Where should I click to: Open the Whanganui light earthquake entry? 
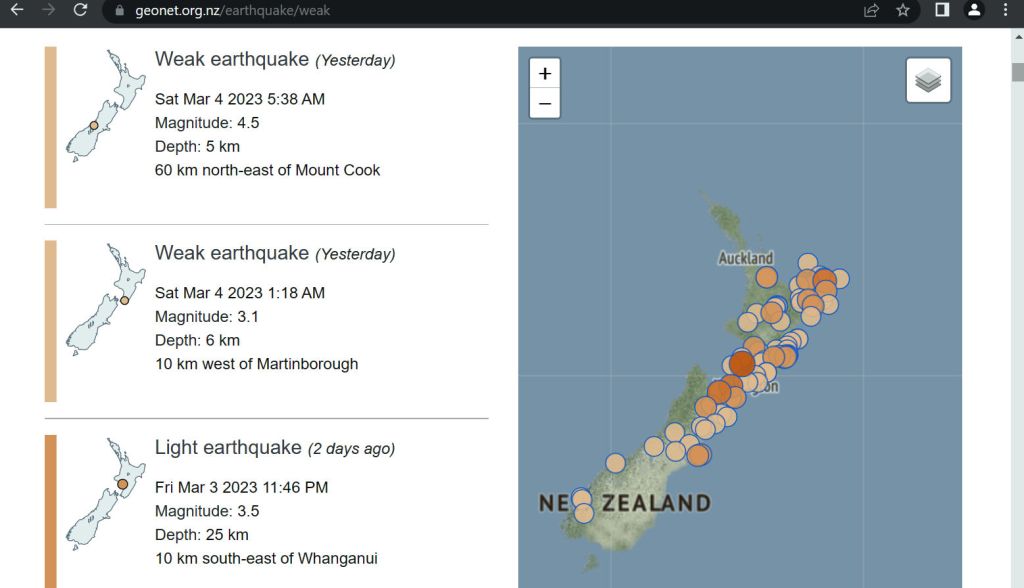tap(228, 448)
